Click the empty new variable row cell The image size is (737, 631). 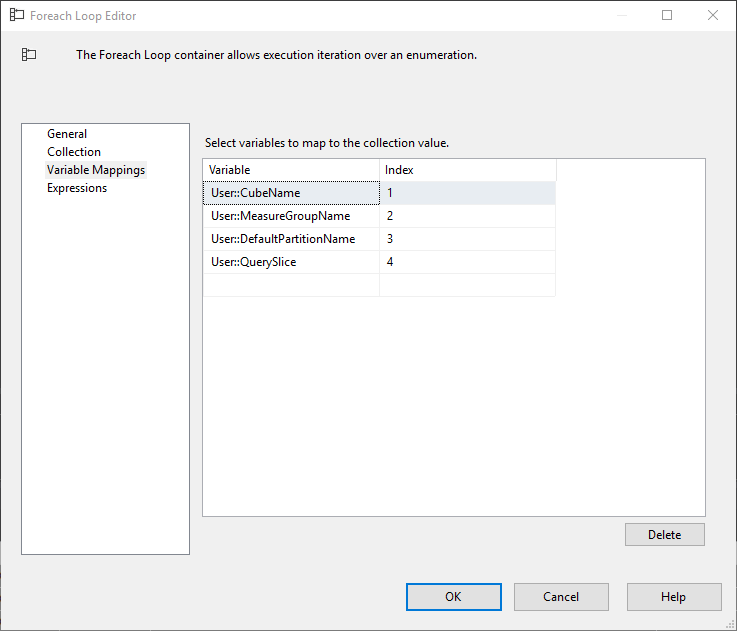tap(291, 285)
